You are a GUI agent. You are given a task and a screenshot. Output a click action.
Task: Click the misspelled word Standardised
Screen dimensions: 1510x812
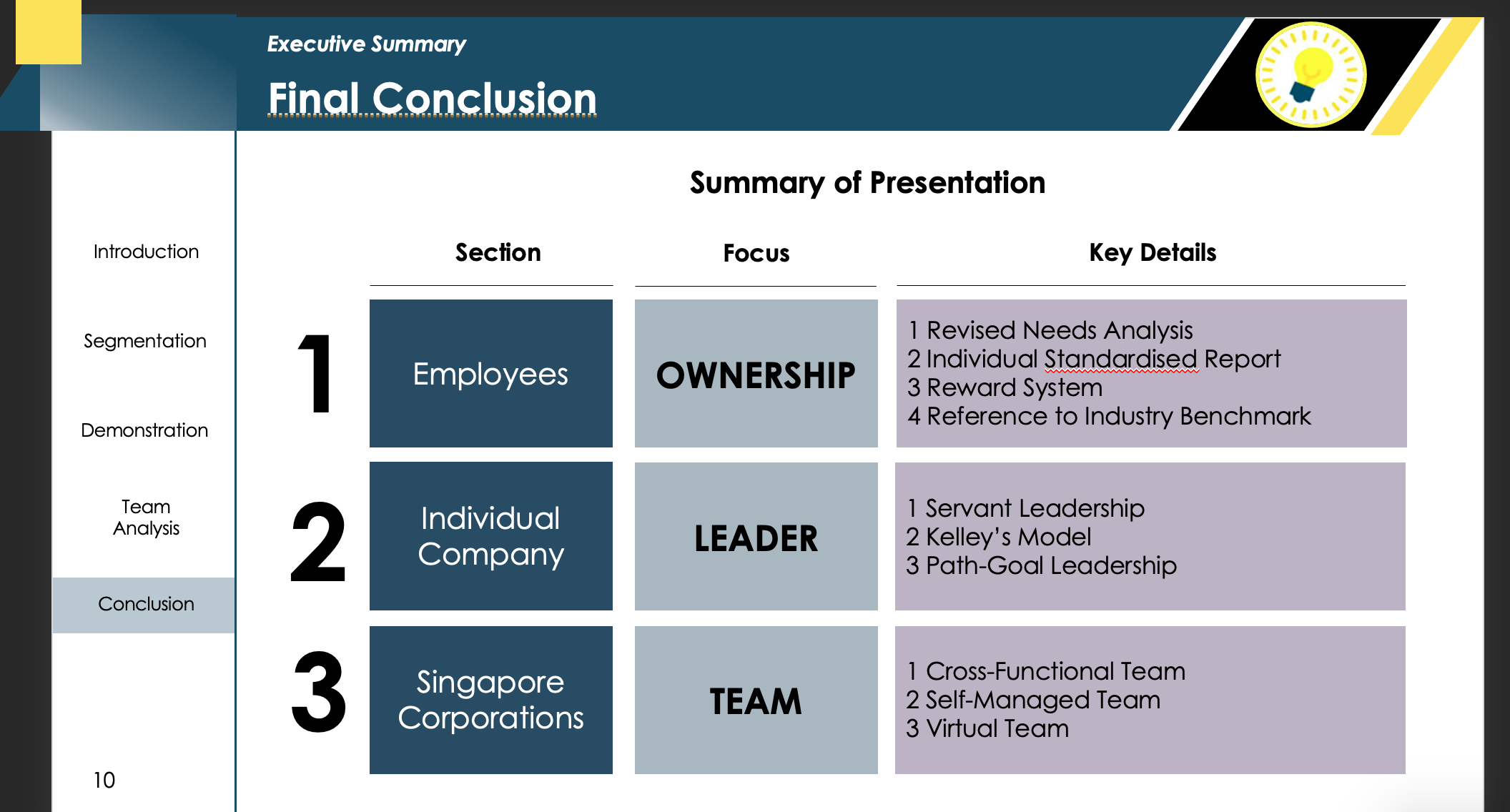pyautogui.click(x=1120, y=359)
